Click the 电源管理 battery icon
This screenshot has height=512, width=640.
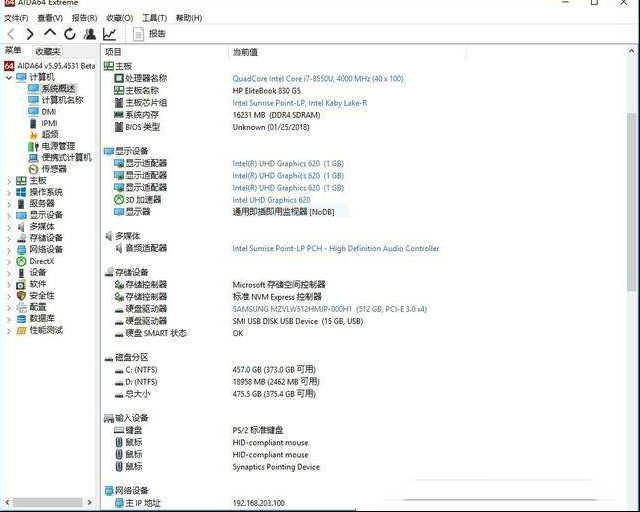[33, 146]
